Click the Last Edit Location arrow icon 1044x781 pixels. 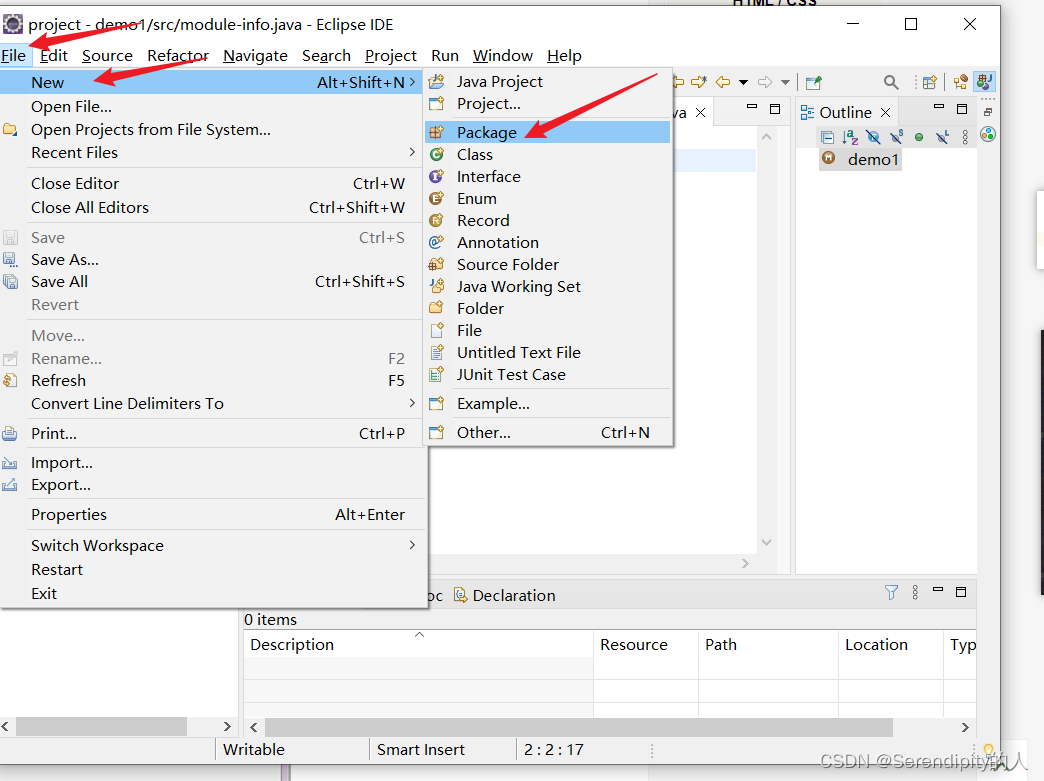[698, 83]
